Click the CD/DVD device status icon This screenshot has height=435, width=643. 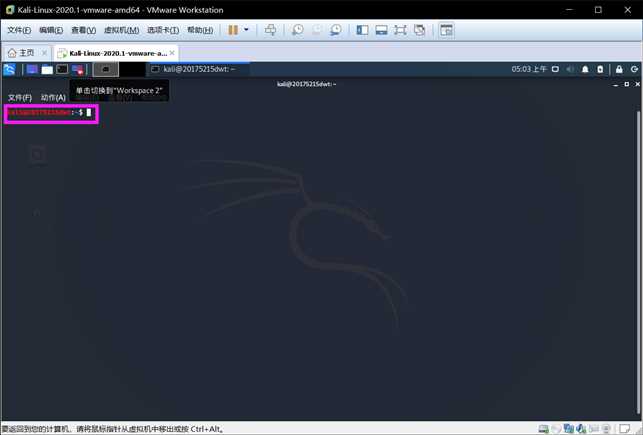(556, 429)
